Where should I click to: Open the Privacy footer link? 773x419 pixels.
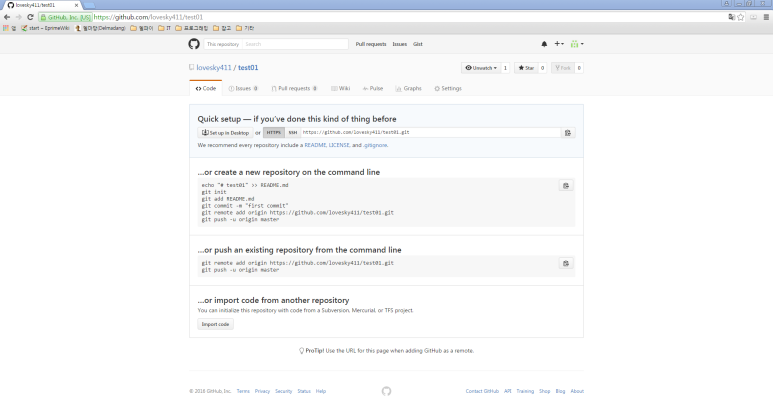[x=262, y=391]
